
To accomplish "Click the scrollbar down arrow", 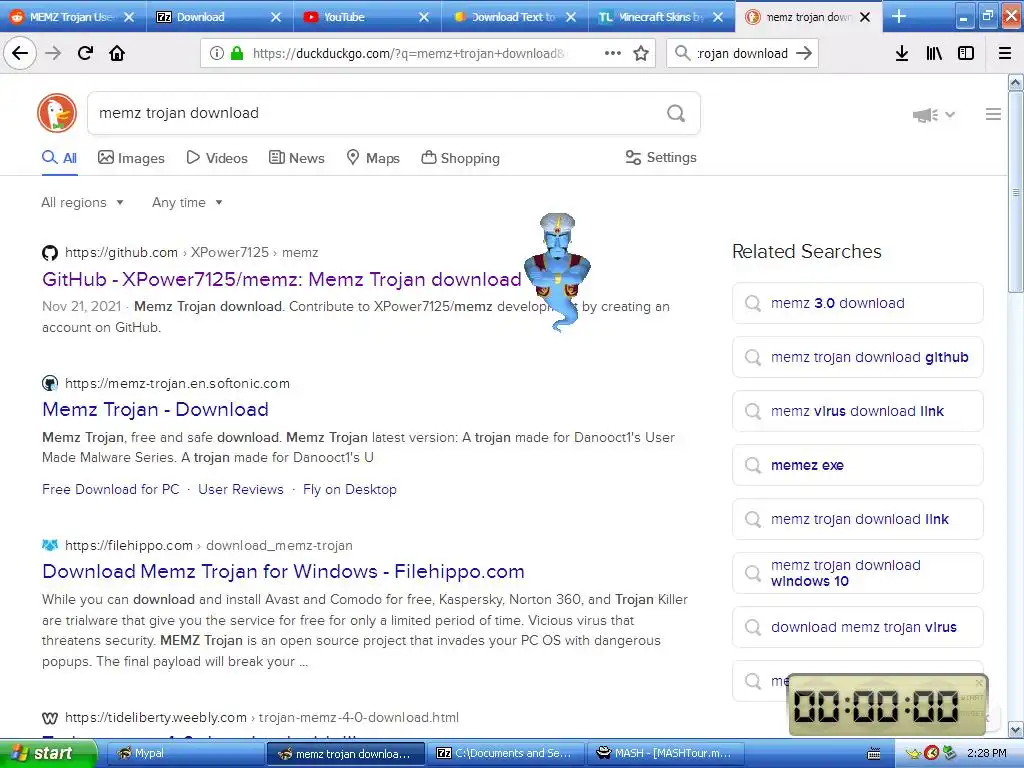I will pyautogui.click(x=1016, y=729).
